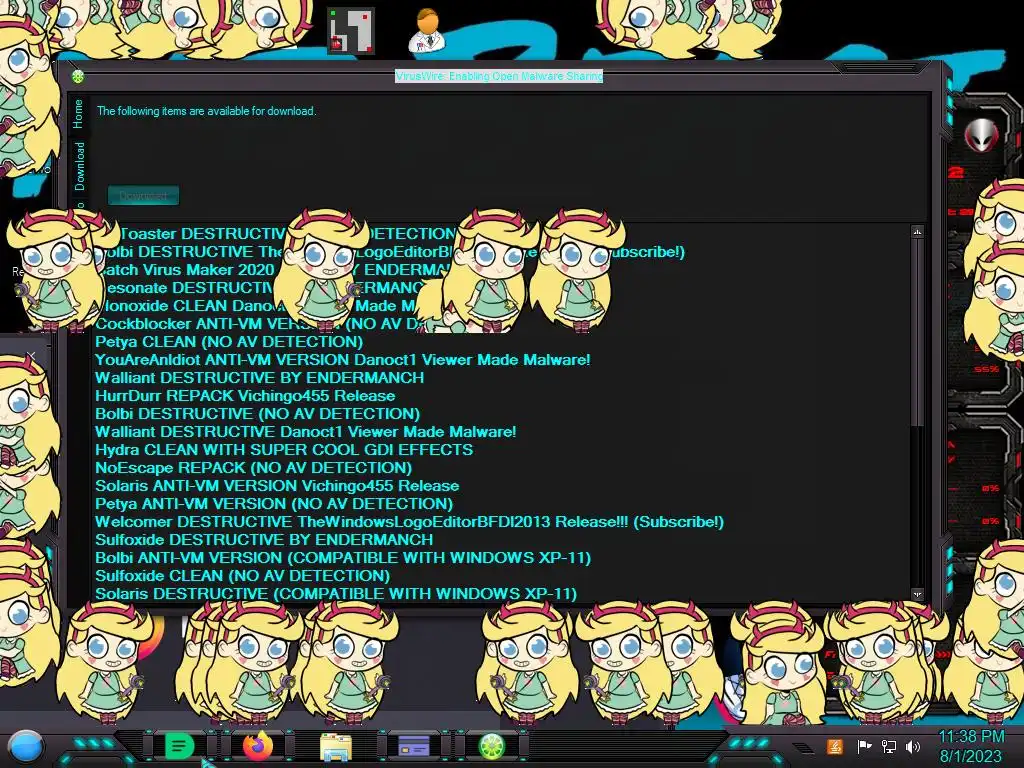The image size is (1024, 768).
Task: Select Solaris ANTI-VM VERSION Vichingo455 Release
Action: [x=277, y=486]
